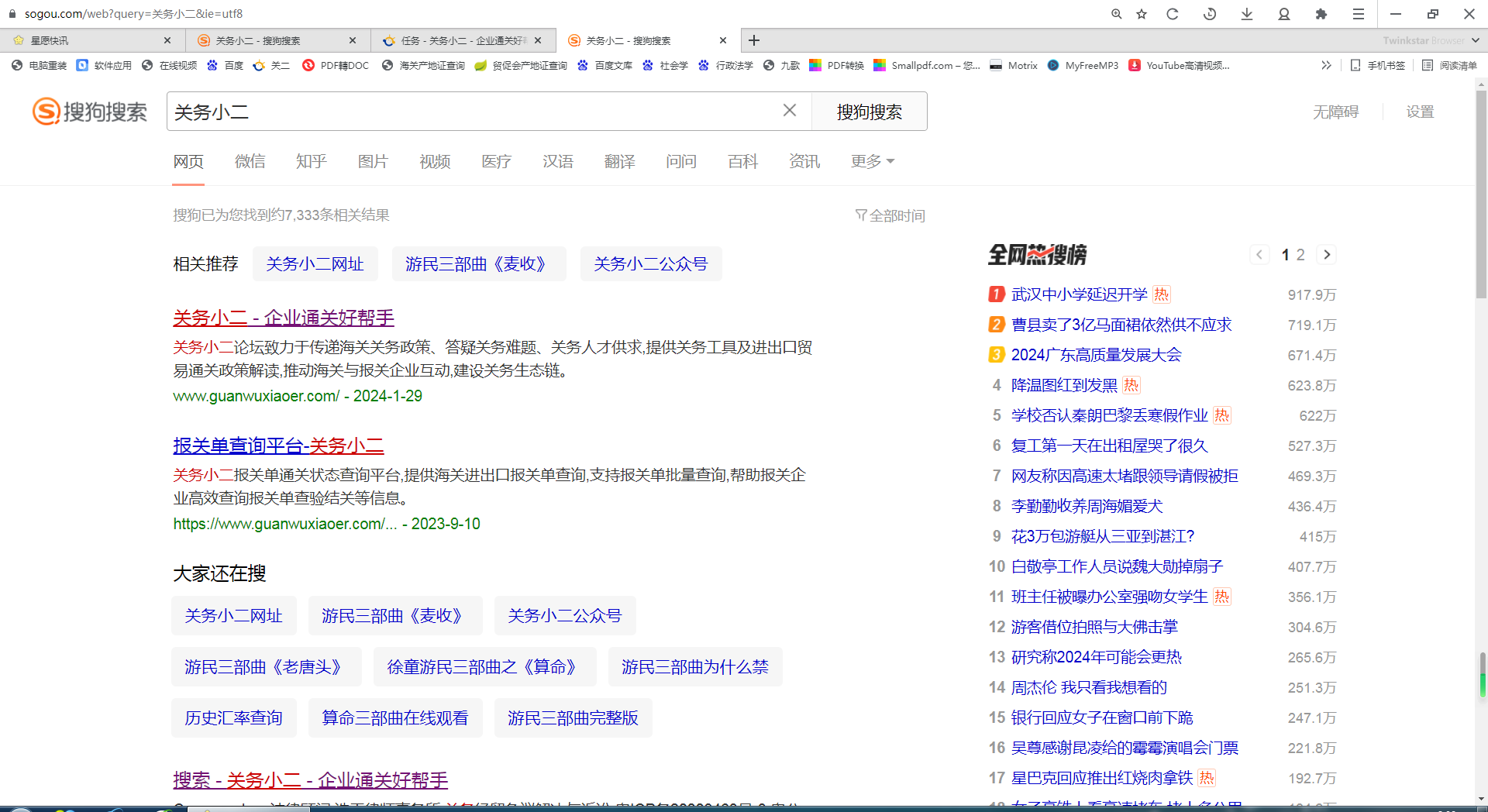Open the 百度文库 bookmark
Screen dimensions: 1488x812
point(604,66)
